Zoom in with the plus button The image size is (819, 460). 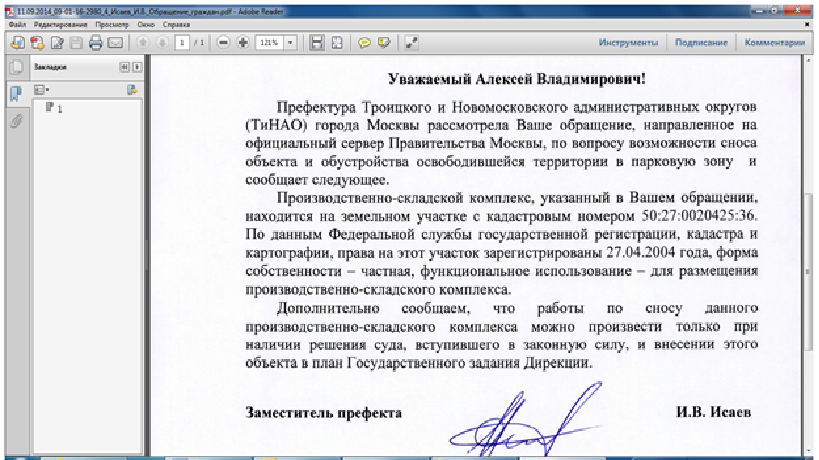pos(242,43)
